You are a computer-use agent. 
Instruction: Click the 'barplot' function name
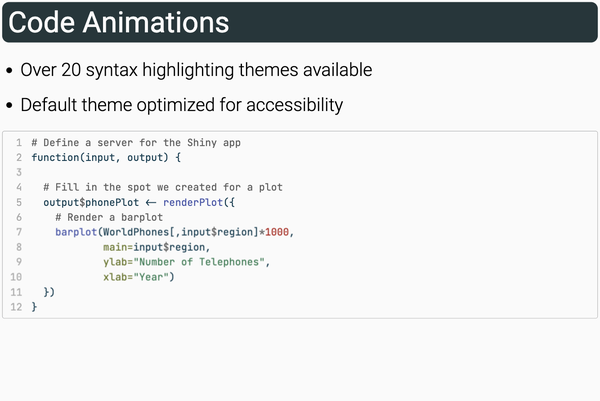click(x=76, y=232)
